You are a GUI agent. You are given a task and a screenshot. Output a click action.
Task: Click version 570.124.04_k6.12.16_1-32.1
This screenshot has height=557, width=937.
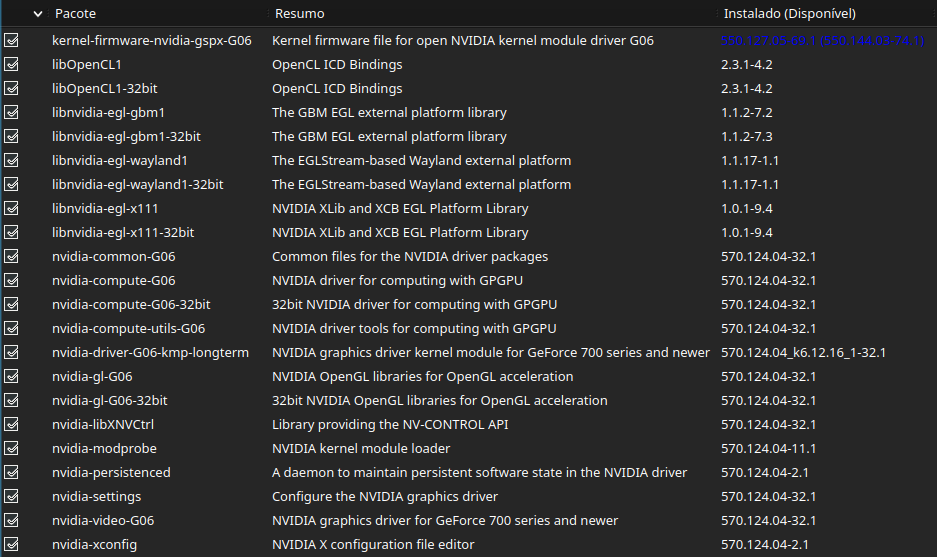click(803, 352)
